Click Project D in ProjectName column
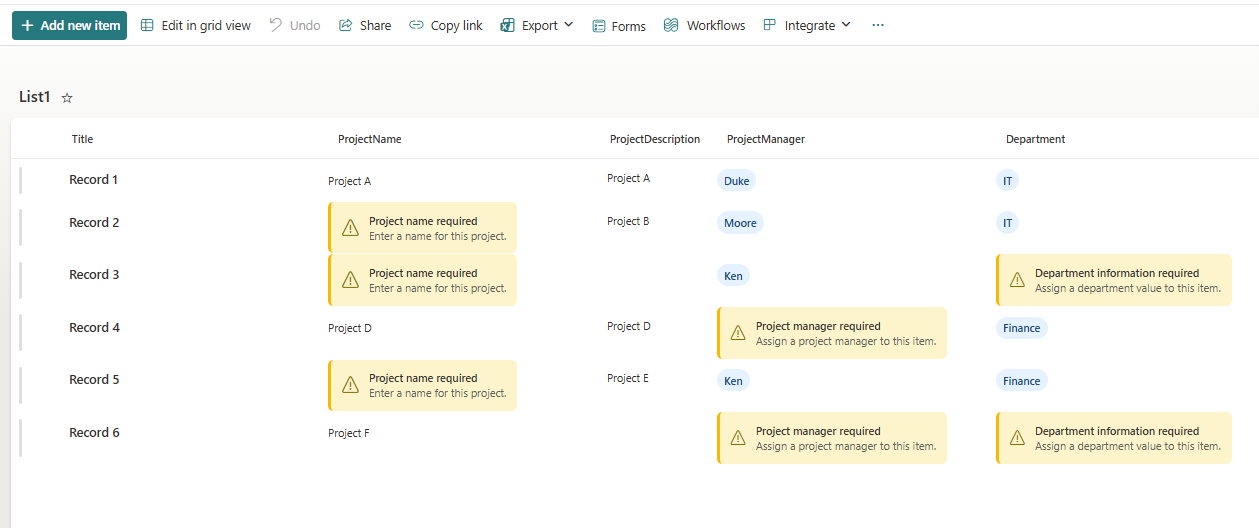The image size is (1259, 528). pyautogui.click(x=350, y=328)
